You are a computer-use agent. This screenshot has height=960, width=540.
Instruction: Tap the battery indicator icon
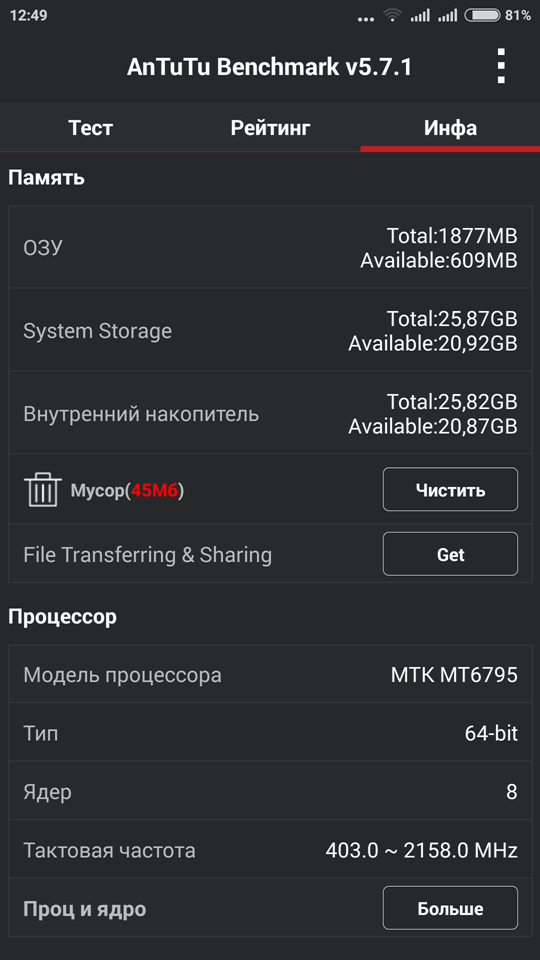(482, 15)
